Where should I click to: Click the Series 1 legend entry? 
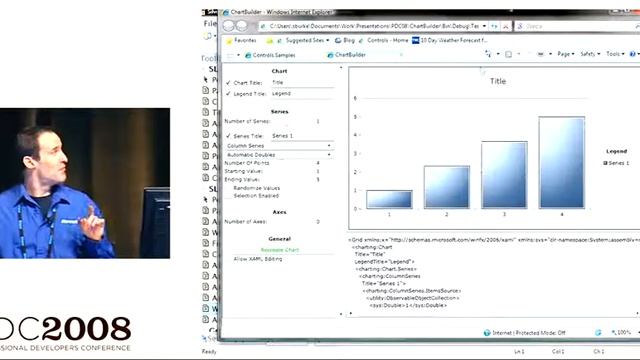coord(616,163)
